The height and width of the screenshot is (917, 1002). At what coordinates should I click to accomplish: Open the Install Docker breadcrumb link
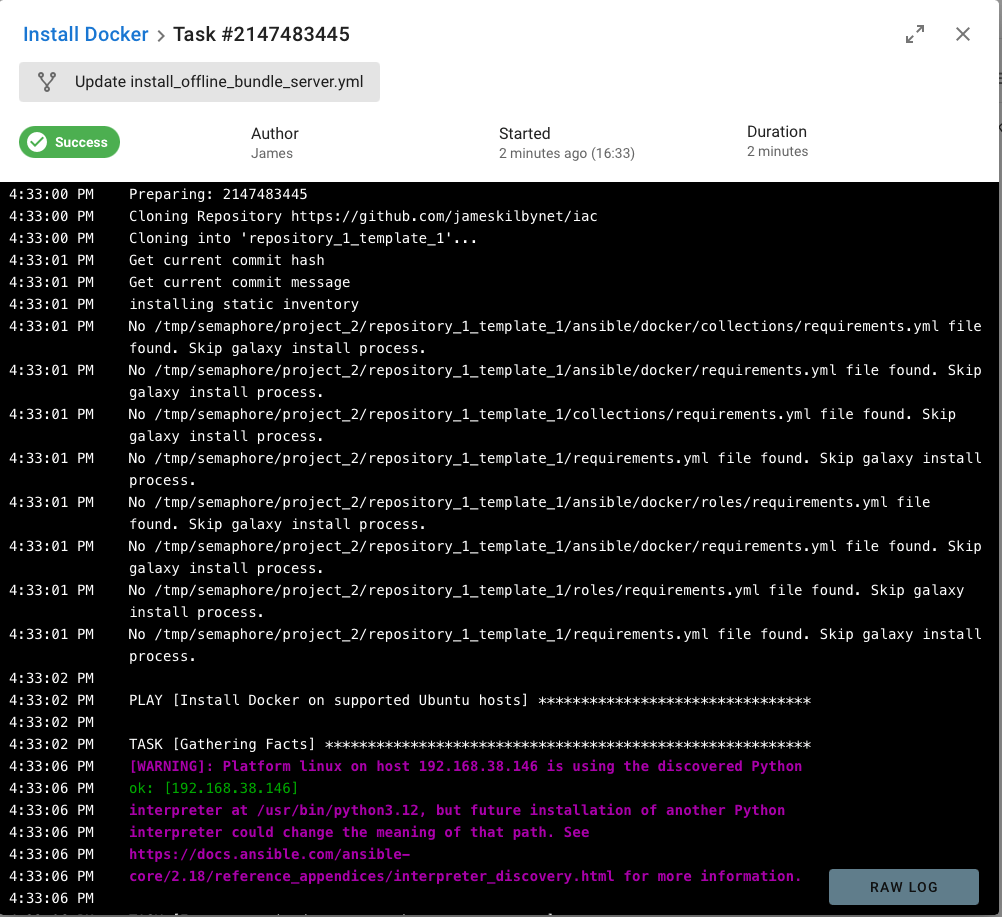click(x=85, y=34)
